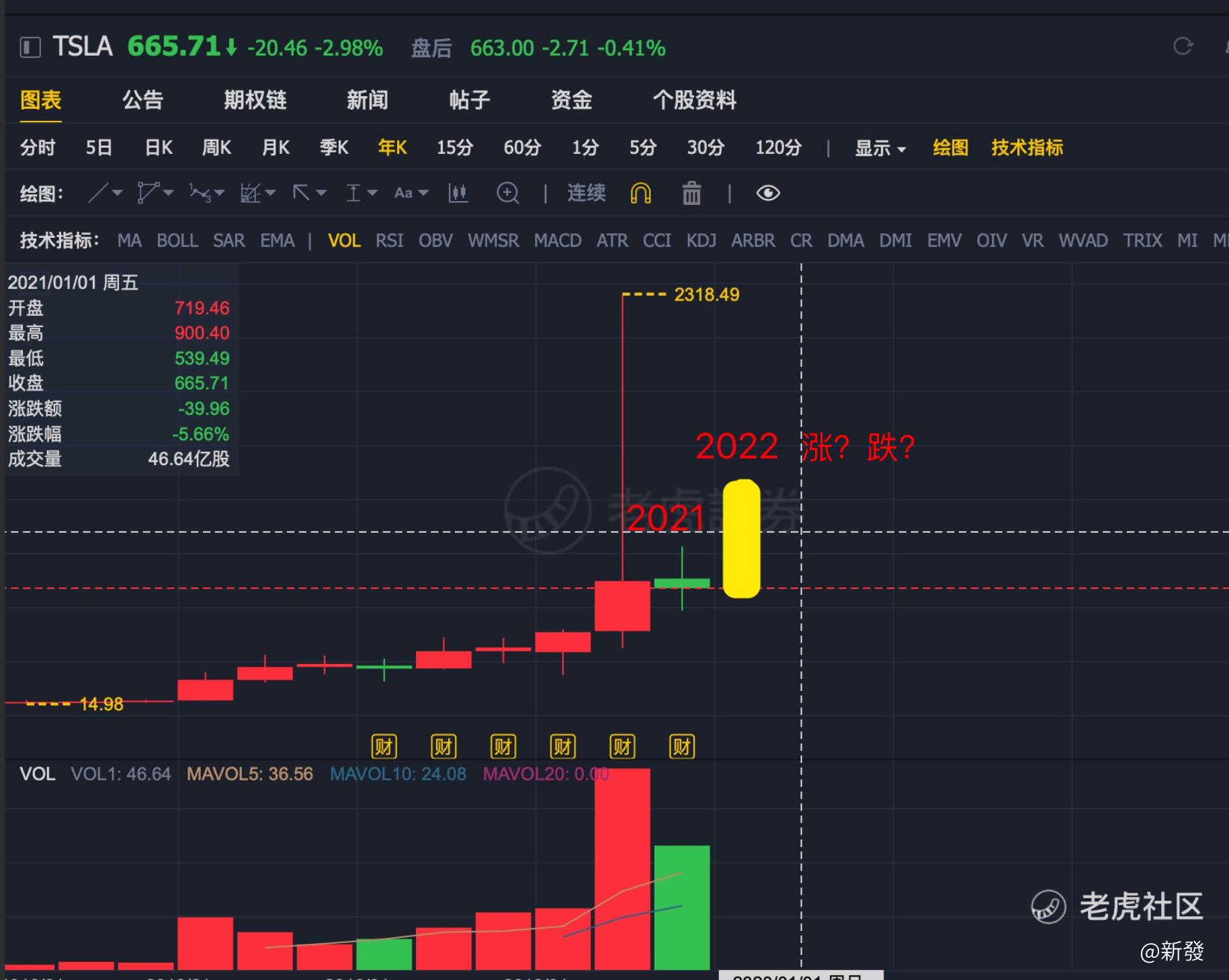Select the Gann grid drawing tool
This screenshot has height=980, width=1229.
coord(250,194)
